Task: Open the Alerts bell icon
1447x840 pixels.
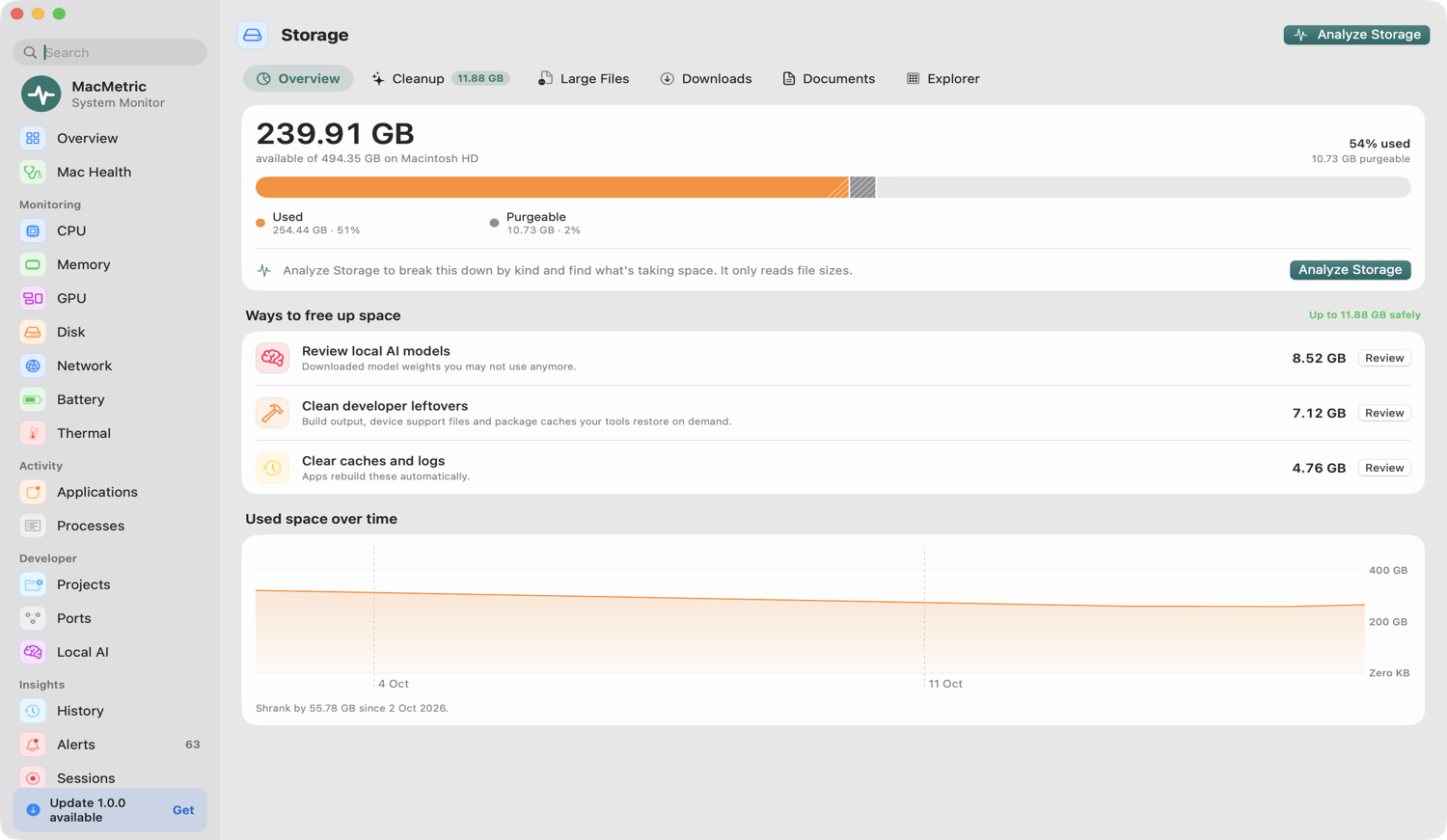Action: click(33, 745)
